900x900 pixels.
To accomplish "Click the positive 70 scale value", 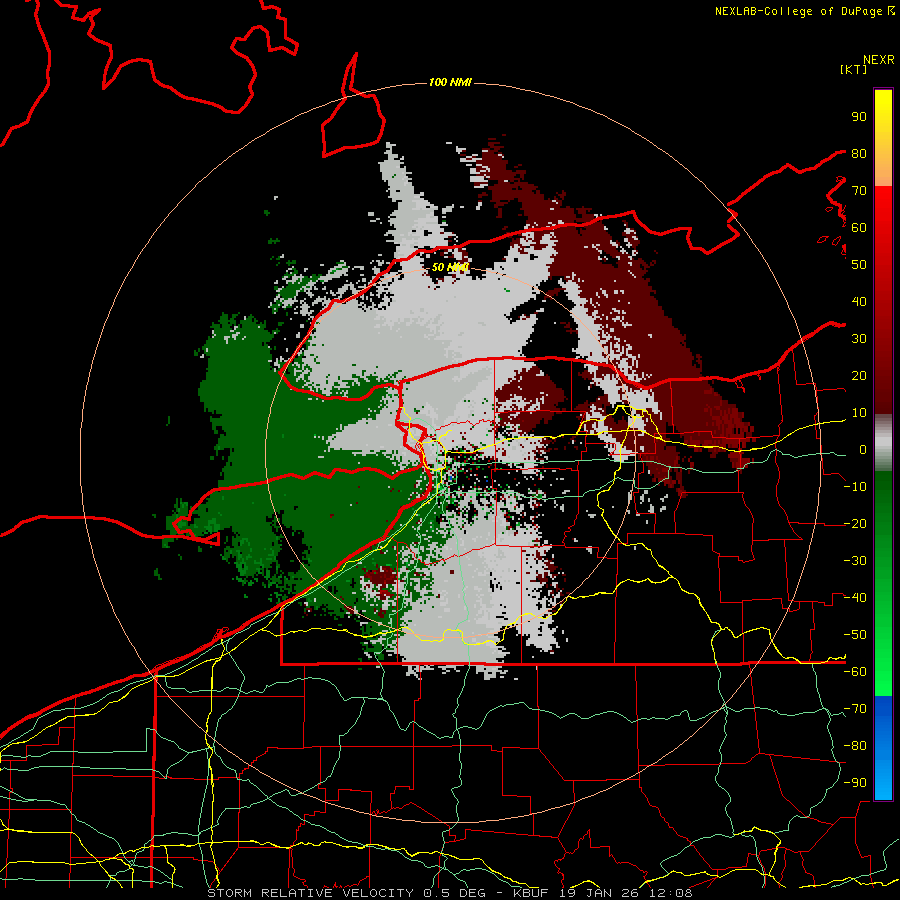I will click(859, 191).
